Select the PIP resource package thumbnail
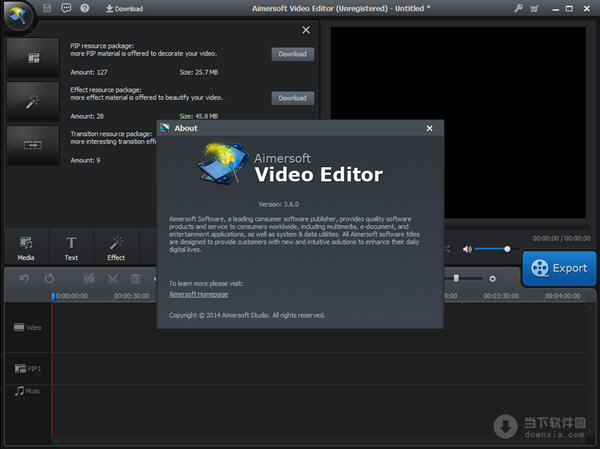 pos(33,58)
